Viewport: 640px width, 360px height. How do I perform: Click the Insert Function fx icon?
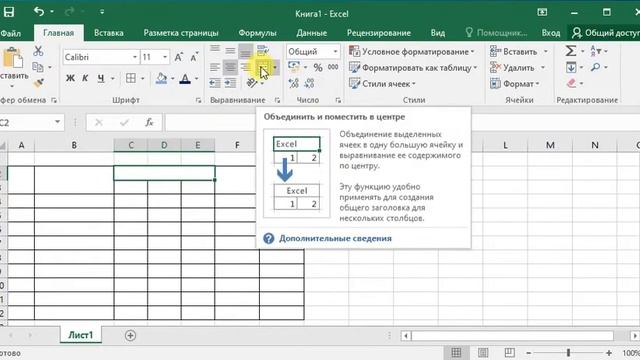(x=149, y=122)
